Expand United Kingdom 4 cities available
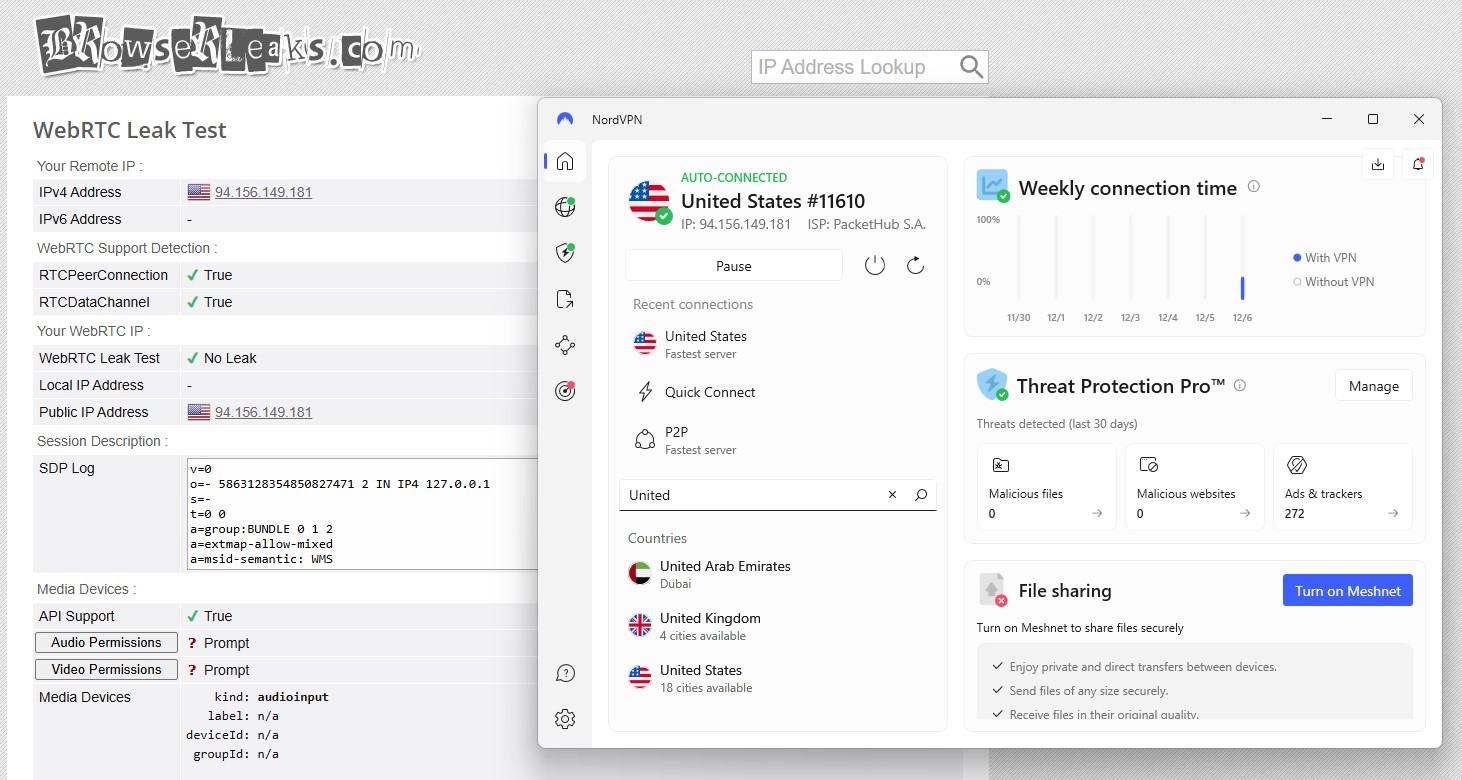Image resolution: width=1462 pixels, height=780 pixels. 778,626
